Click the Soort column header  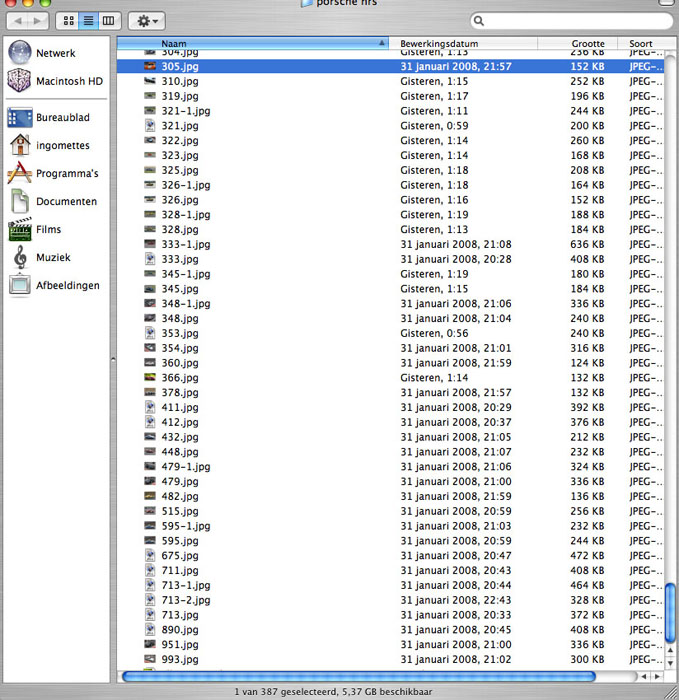pos(642,44)
